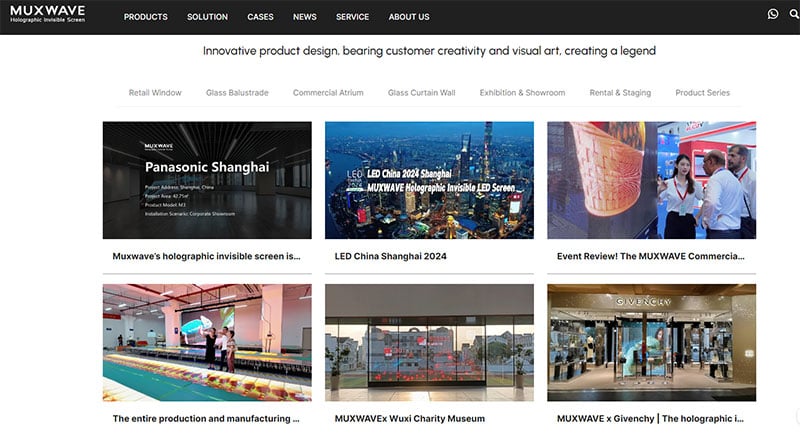Open Wuxi Charity Museum glass image
The image size is (800, 433).
tap(429, 343)
